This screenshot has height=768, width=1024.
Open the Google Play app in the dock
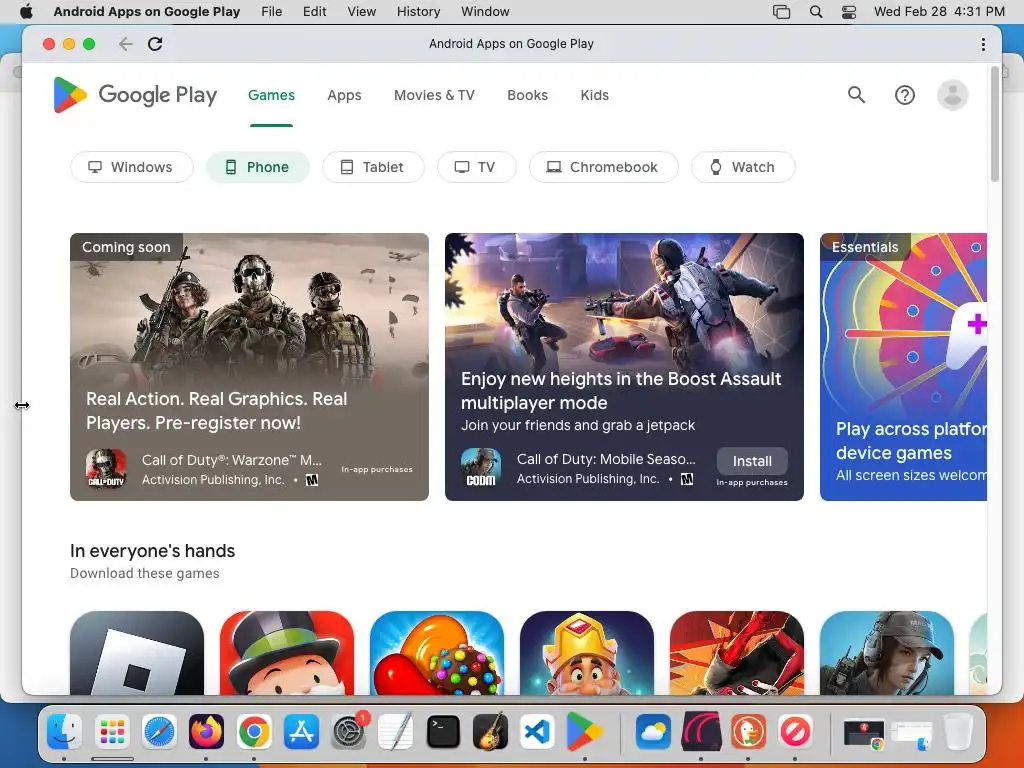pos(584,731)
